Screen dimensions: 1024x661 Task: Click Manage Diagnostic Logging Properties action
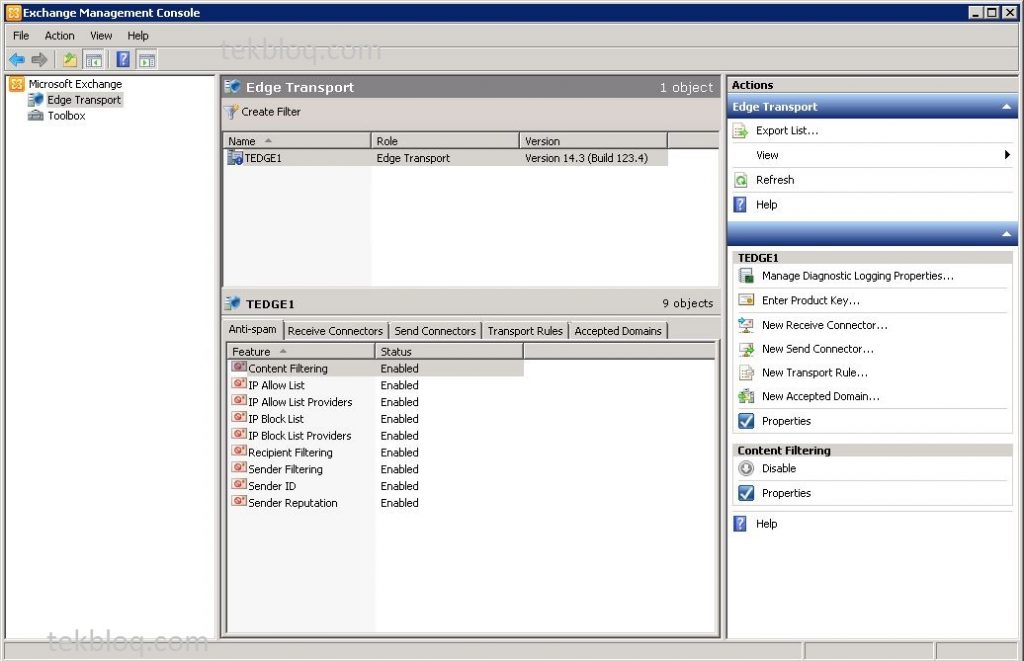click(x=857, y=276)
